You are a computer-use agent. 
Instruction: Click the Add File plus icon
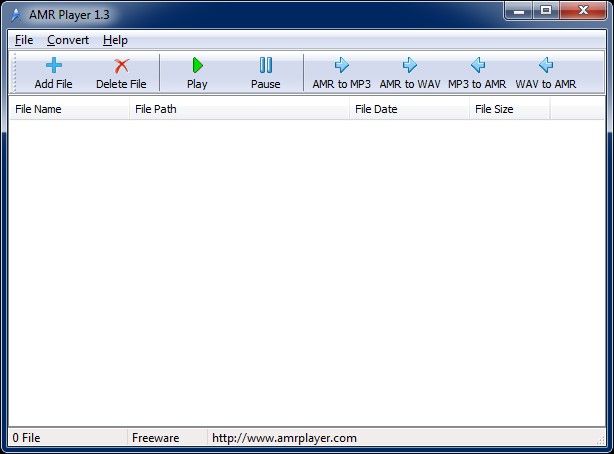[x=53, y=66]
